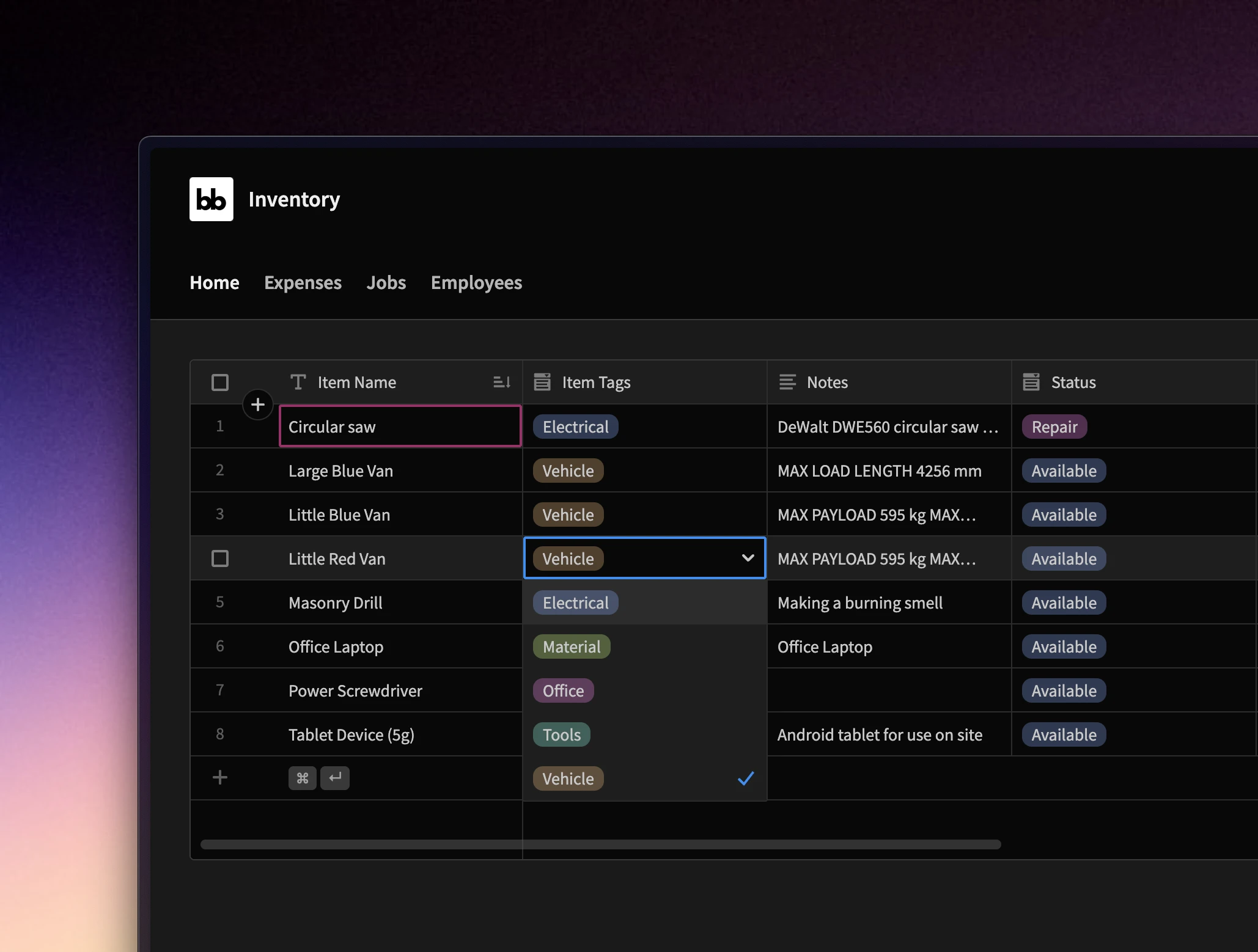Click the return key shortcut icon

335,778
